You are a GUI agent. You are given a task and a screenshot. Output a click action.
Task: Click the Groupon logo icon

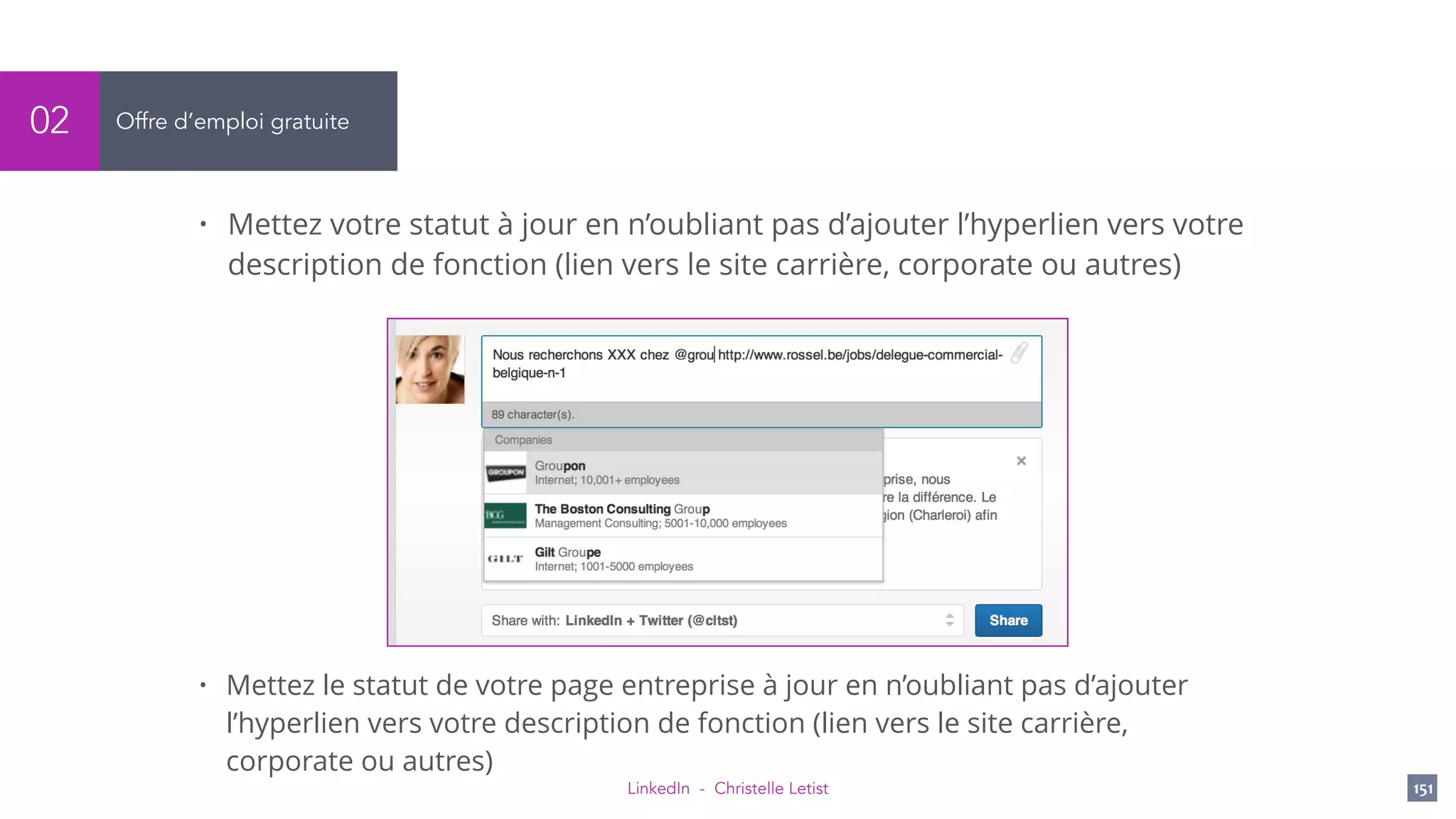(505, 472)
